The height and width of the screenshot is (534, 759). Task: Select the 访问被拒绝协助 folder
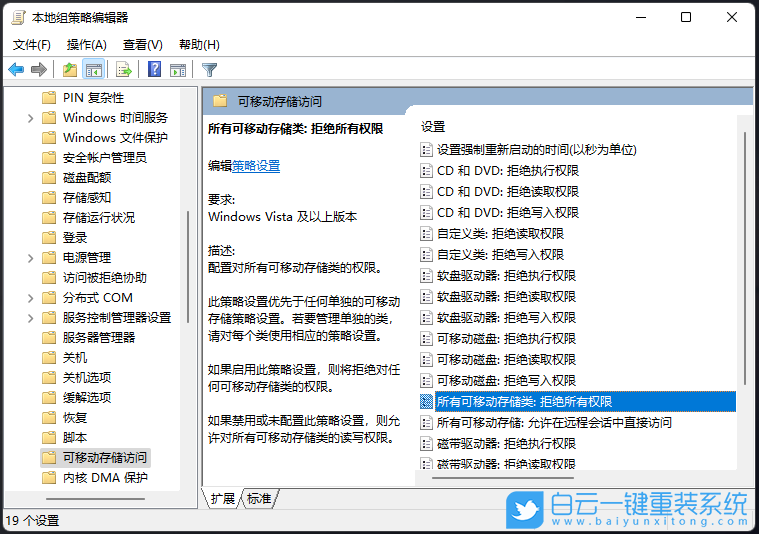tap(105, 278)
